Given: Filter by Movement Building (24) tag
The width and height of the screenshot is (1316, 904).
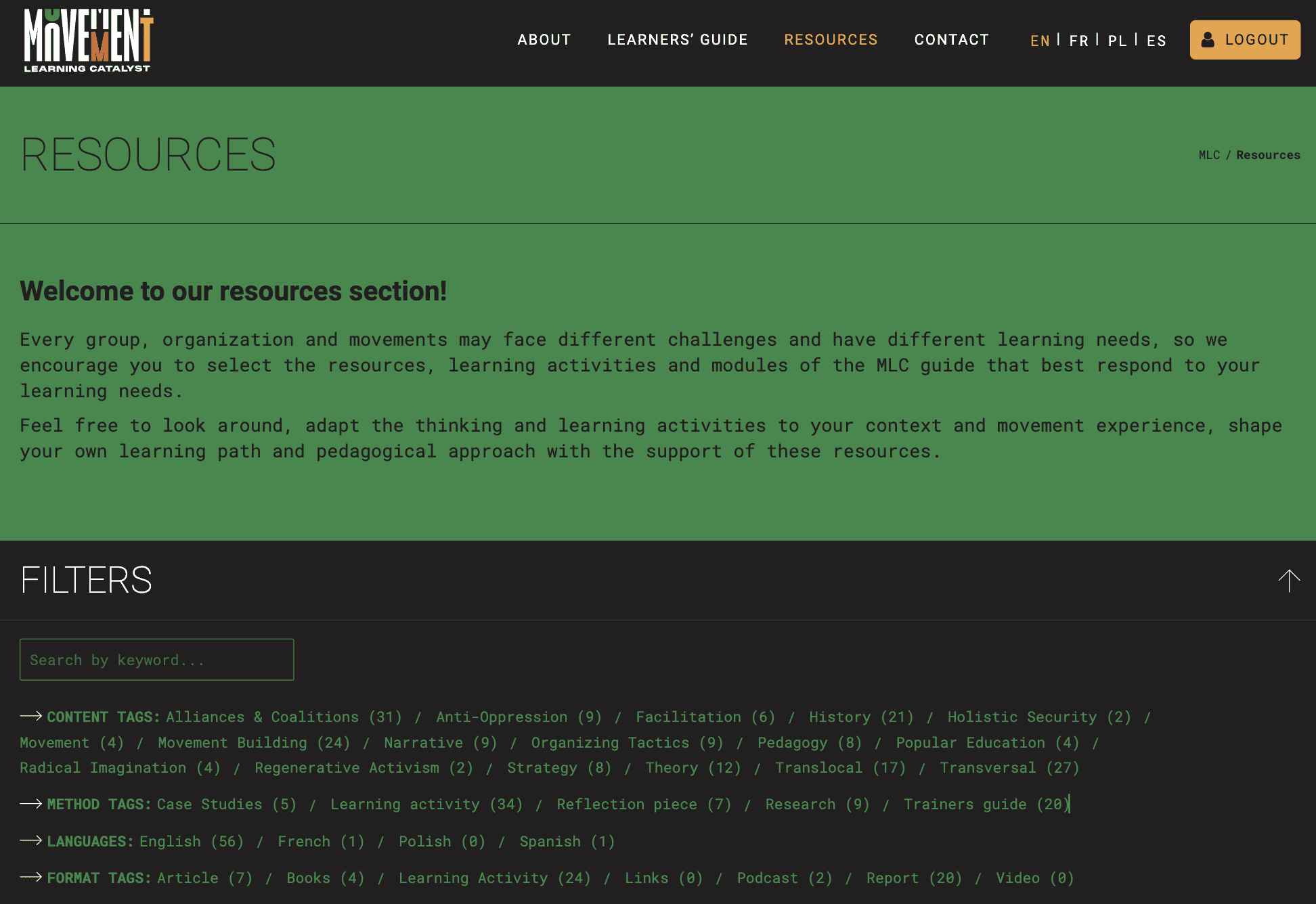Looking at the screenshot, I should tap(254, 742).
